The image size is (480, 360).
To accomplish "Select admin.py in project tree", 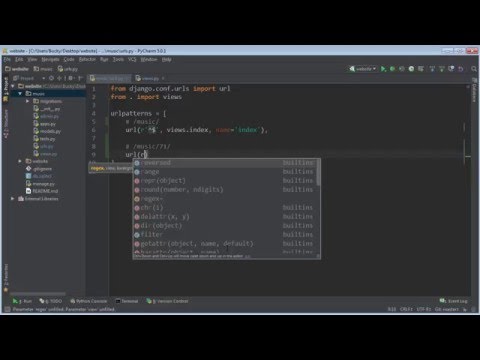I will click(46, 116).
